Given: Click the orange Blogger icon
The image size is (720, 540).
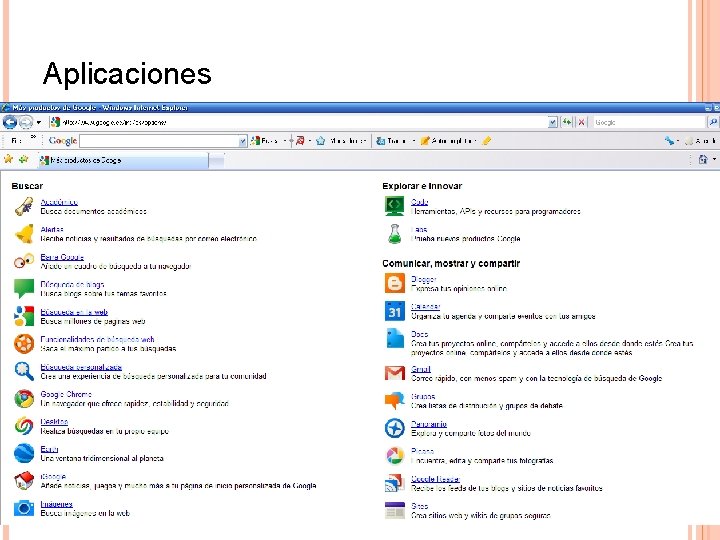Looking at the screenshot, I should click(394, 283).
